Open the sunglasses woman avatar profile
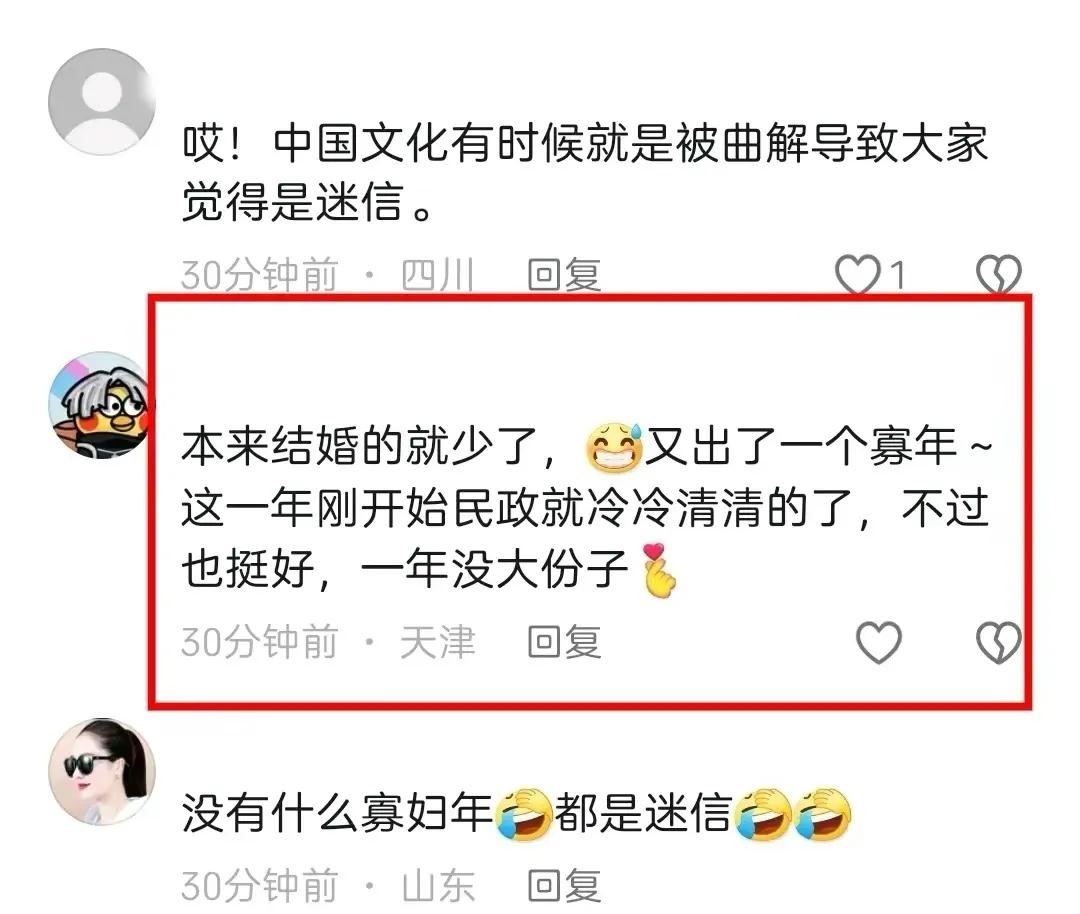Image resolution: width=1080 pixels, height=914 pixels. [102, 771]
